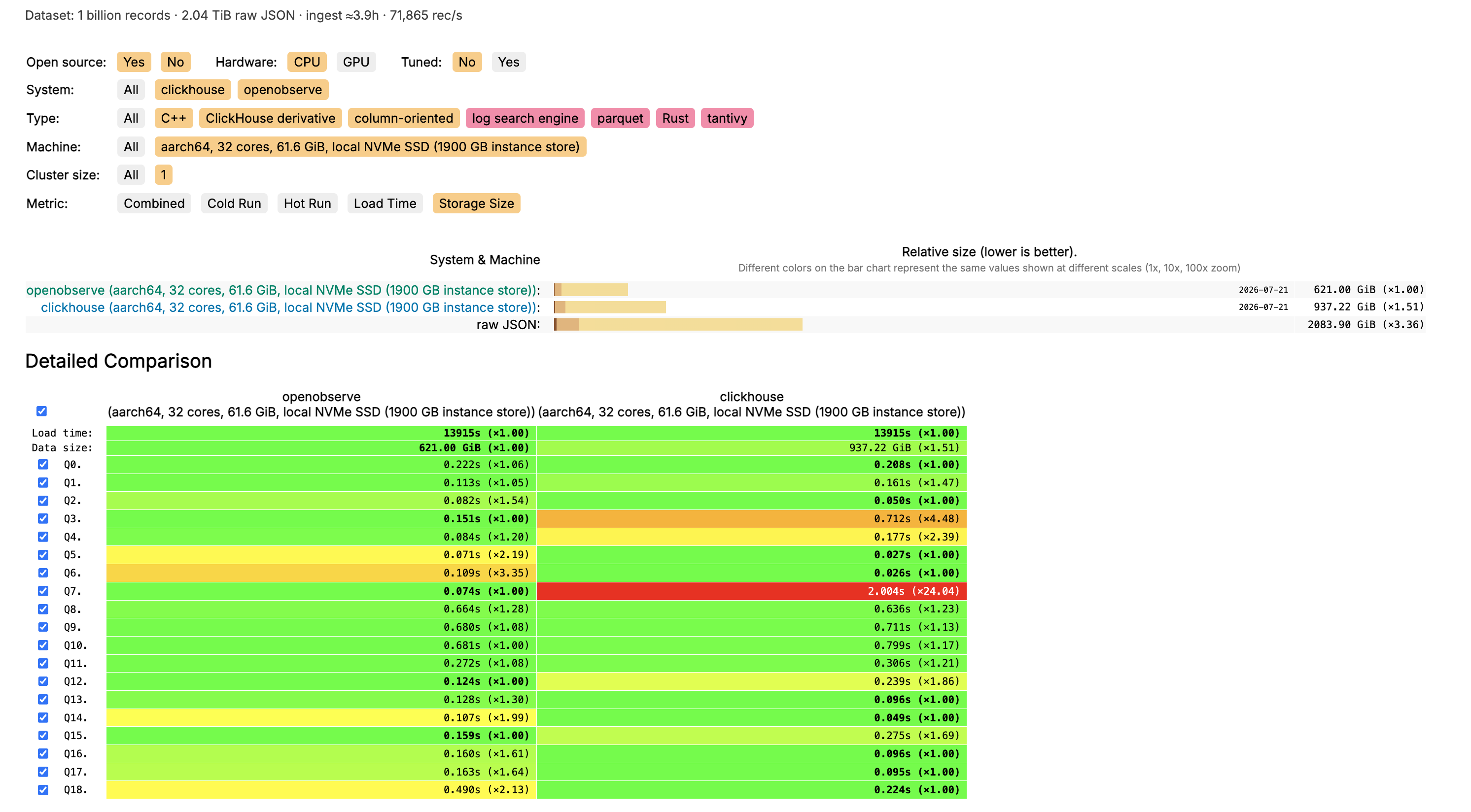Toggle Open source Yes filter

tap(134, 62)
